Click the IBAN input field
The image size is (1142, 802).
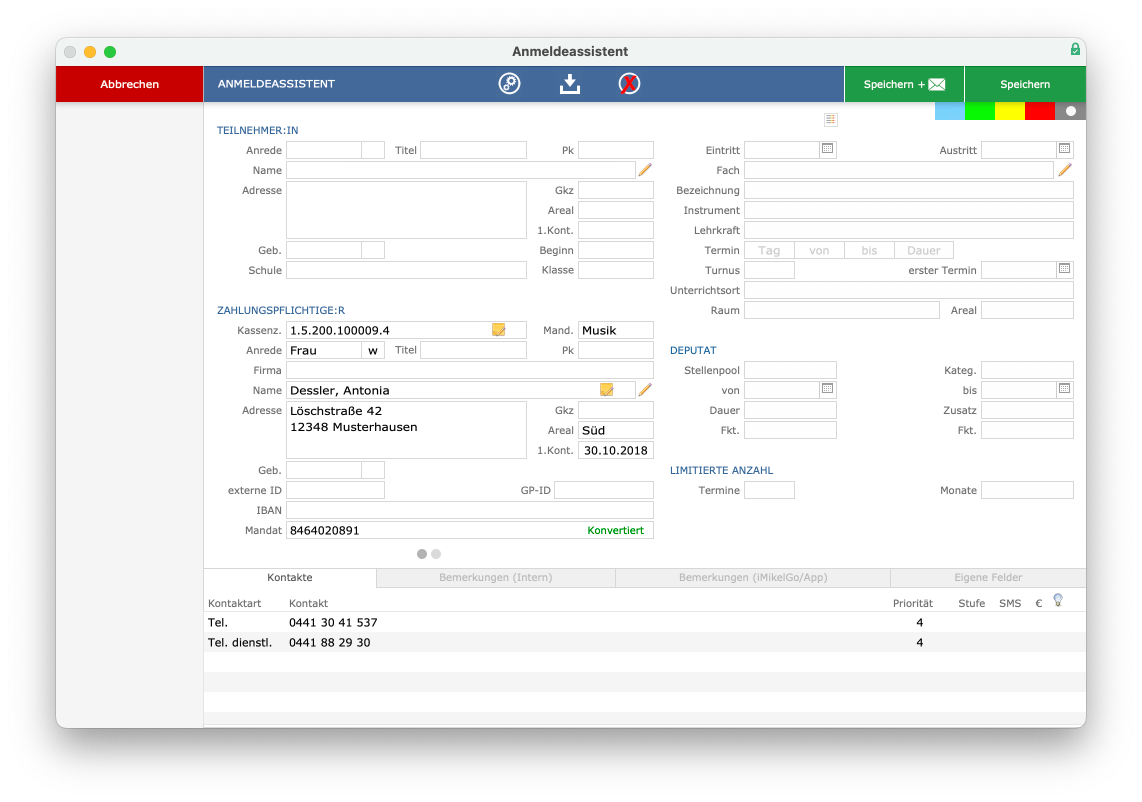click(470, 511)
